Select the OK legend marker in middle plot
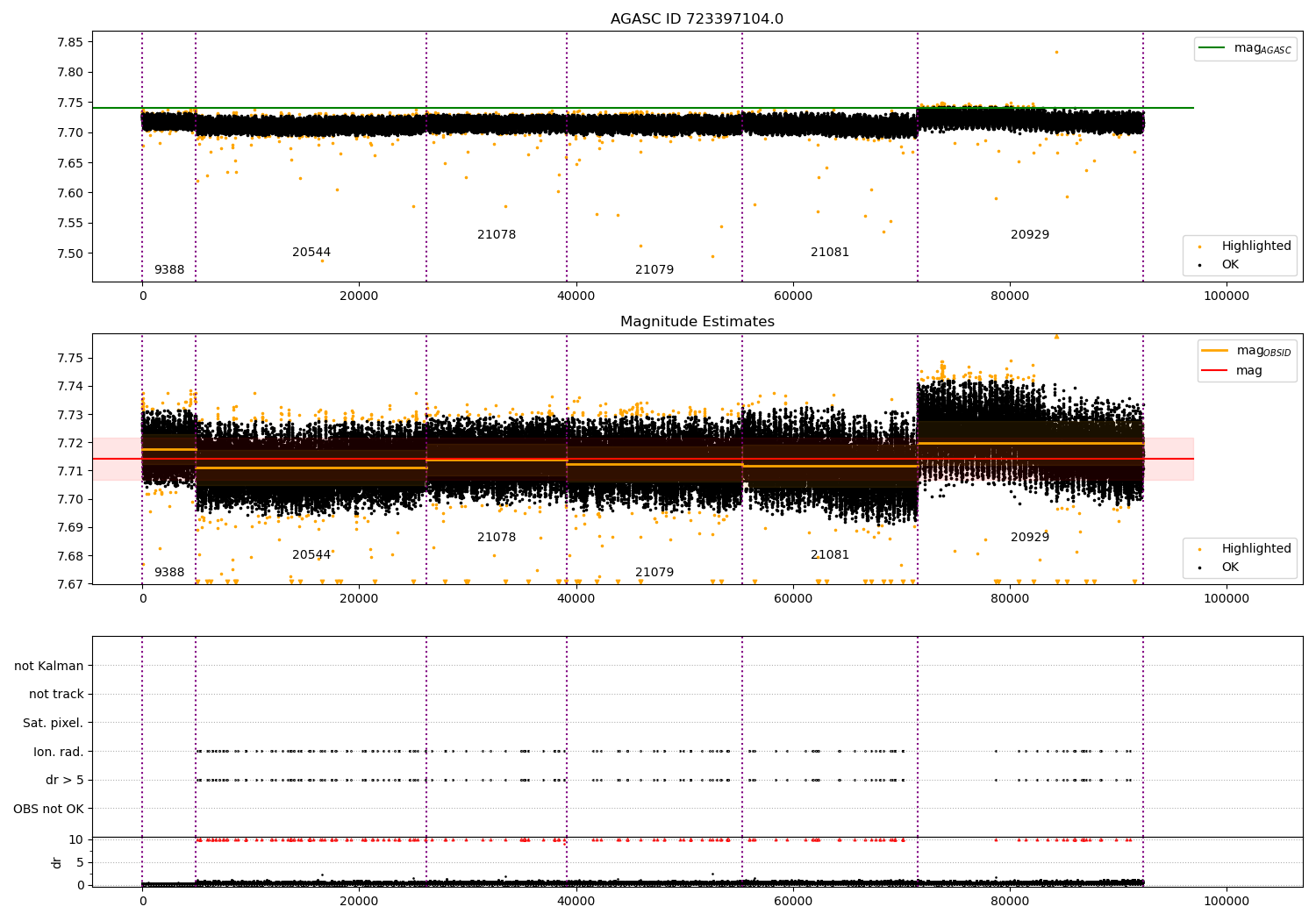This screenshot has height=921, width=1316. [1199, 568]
